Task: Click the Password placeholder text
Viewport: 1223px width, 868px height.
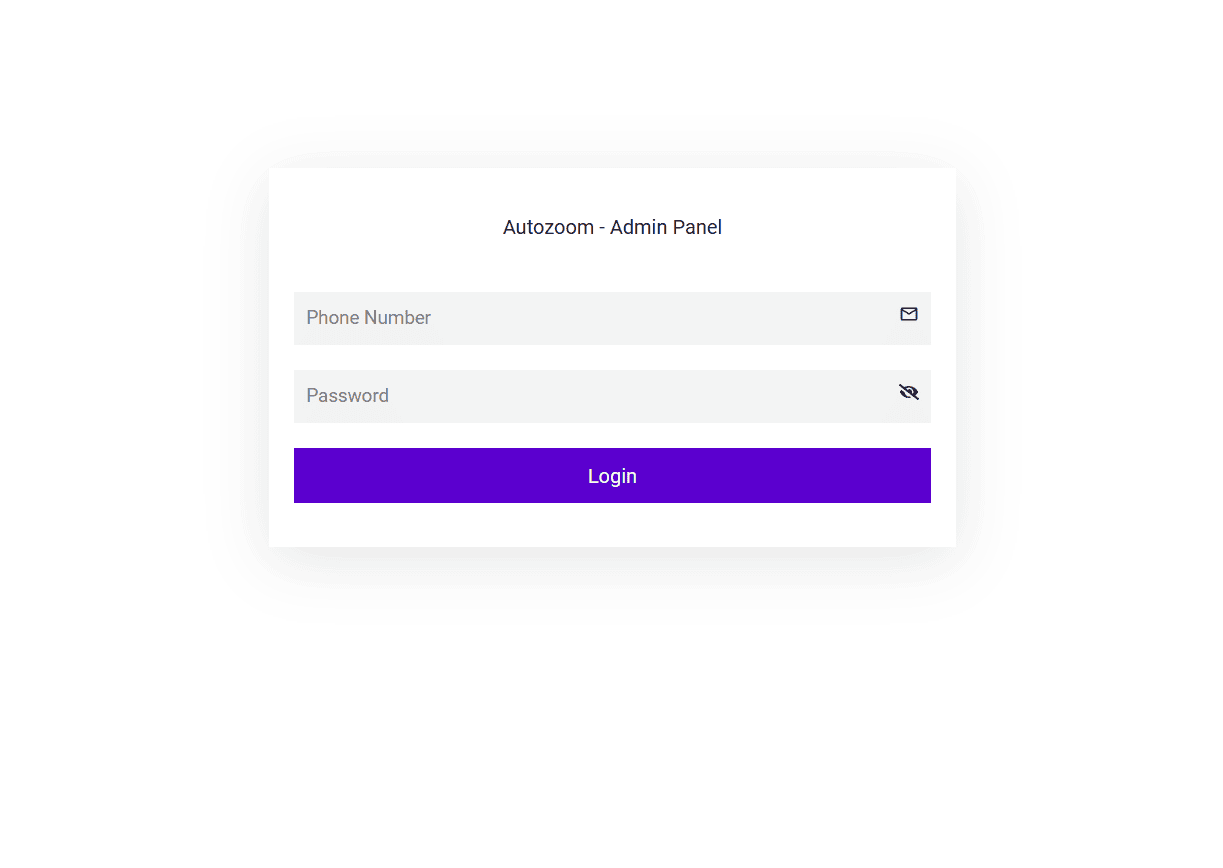Action: (x=347, y=396)
